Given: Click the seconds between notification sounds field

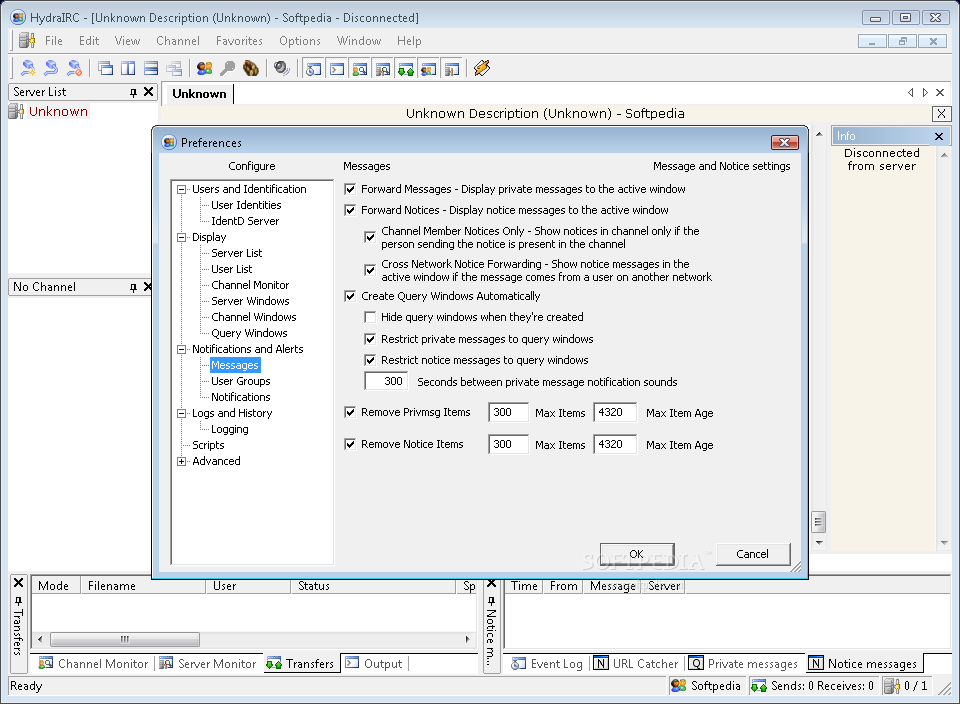Looking at the screenshot, I should (386, 381).
